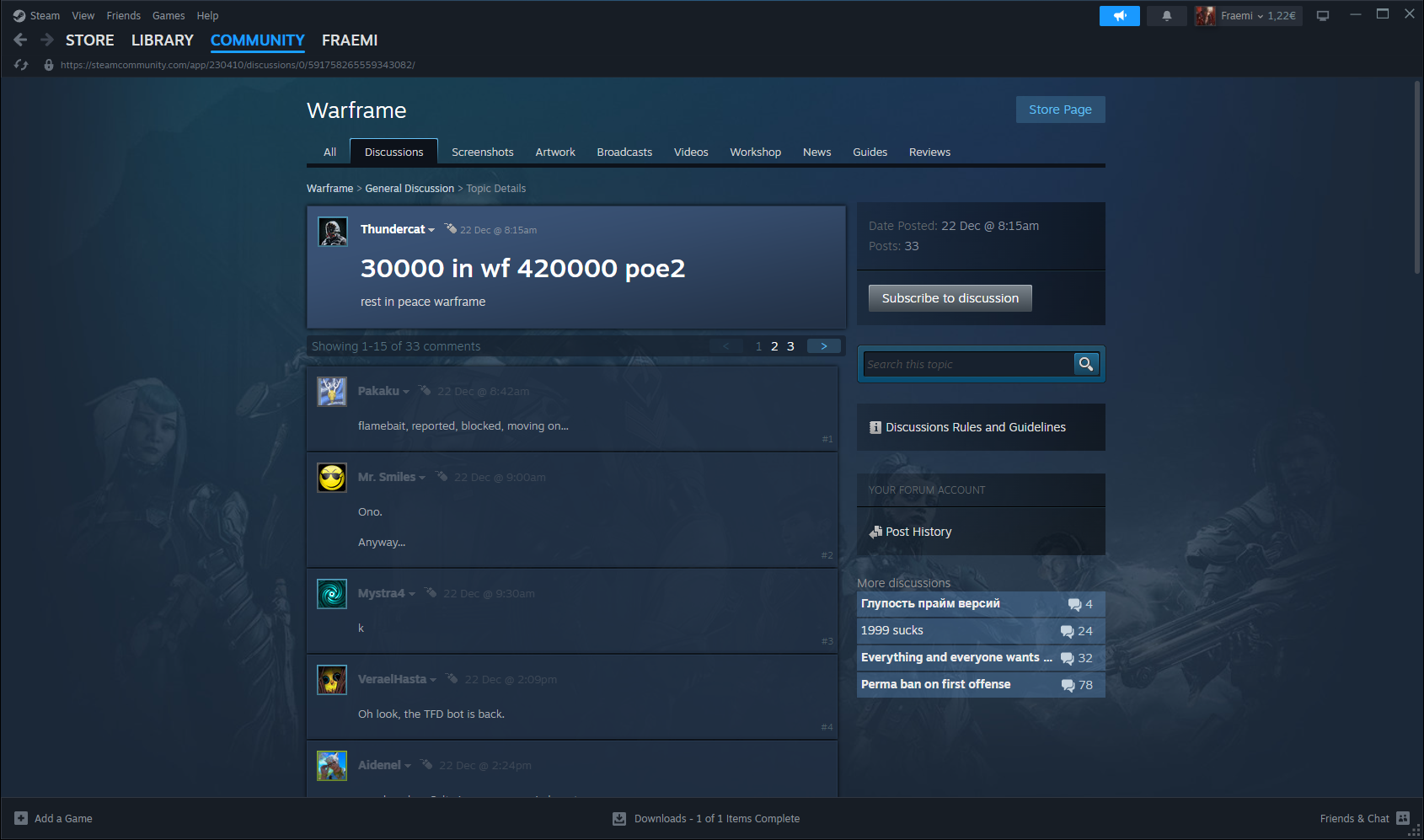The width and height of the screenshot is (1424, 840).
Task: Expand Thundercat's user dropdown
Action: pos(431,230)
